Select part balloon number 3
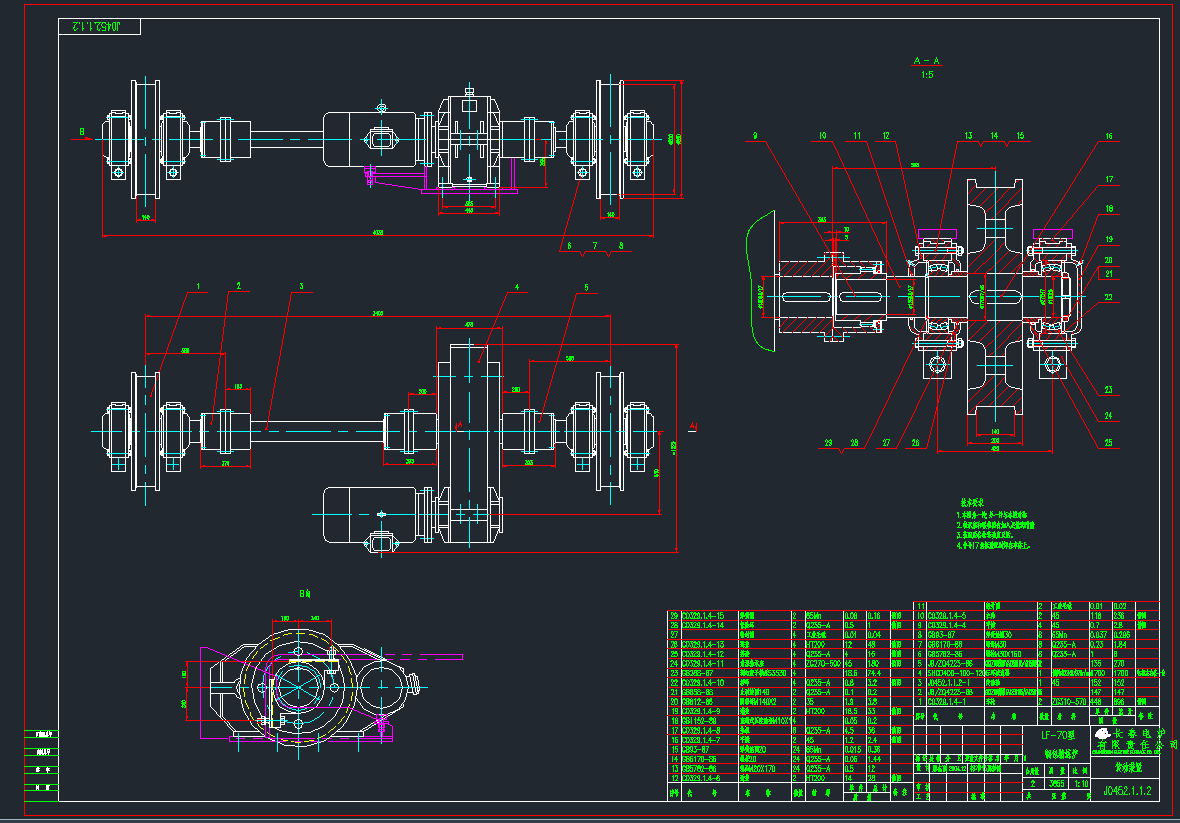Screen dimensions: 1180x823 (300, 287)
